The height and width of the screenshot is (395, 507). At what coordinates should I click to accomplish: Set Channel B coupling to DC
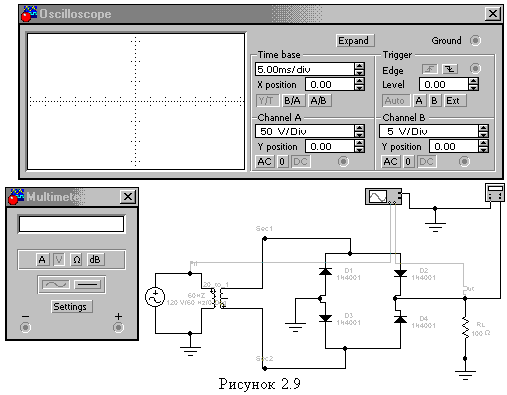(x=426, y=162)
